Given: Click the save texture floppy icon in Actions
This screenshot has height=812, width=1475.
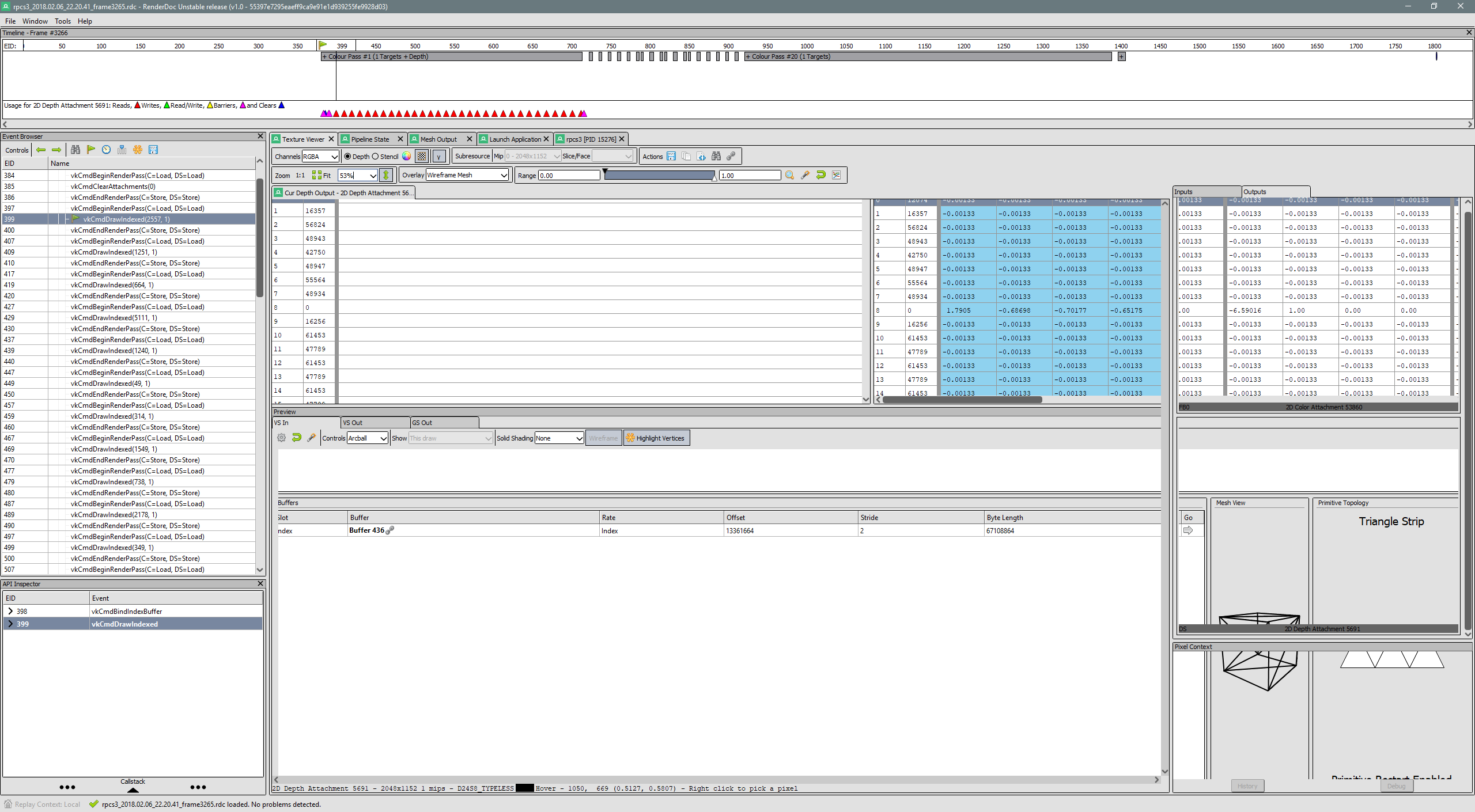Looking at the screenshot, I should pyautogui.click(x=671, y=156).
